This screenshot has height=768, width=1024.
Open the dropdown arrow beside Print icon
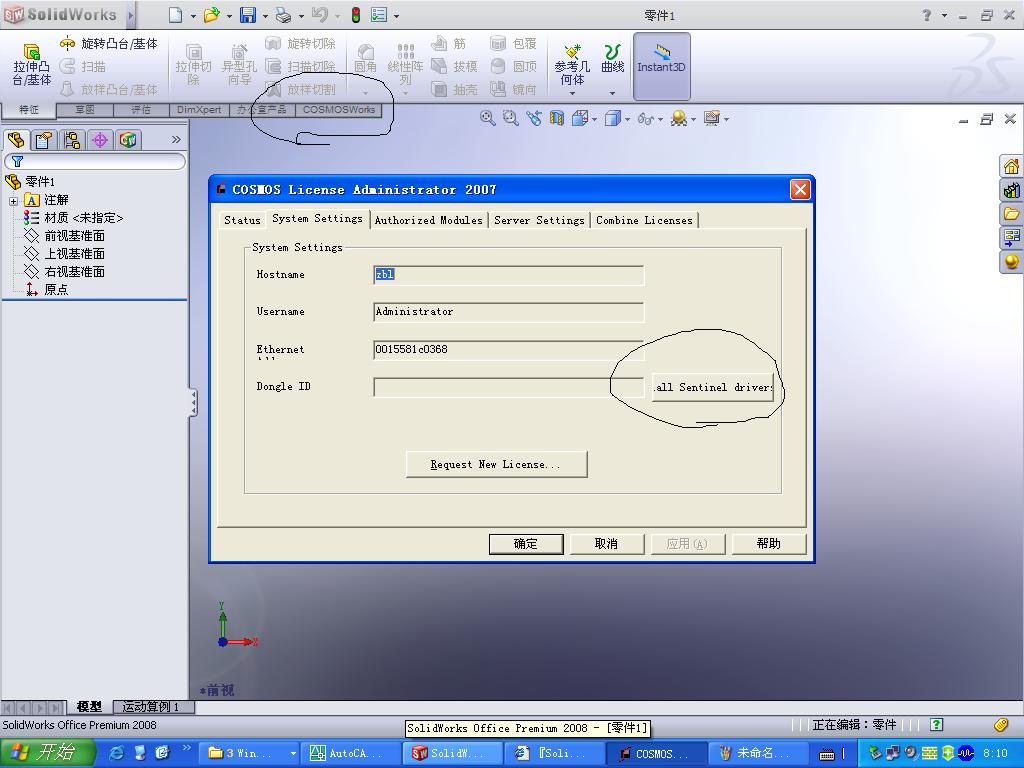click(x=301, y=16)
